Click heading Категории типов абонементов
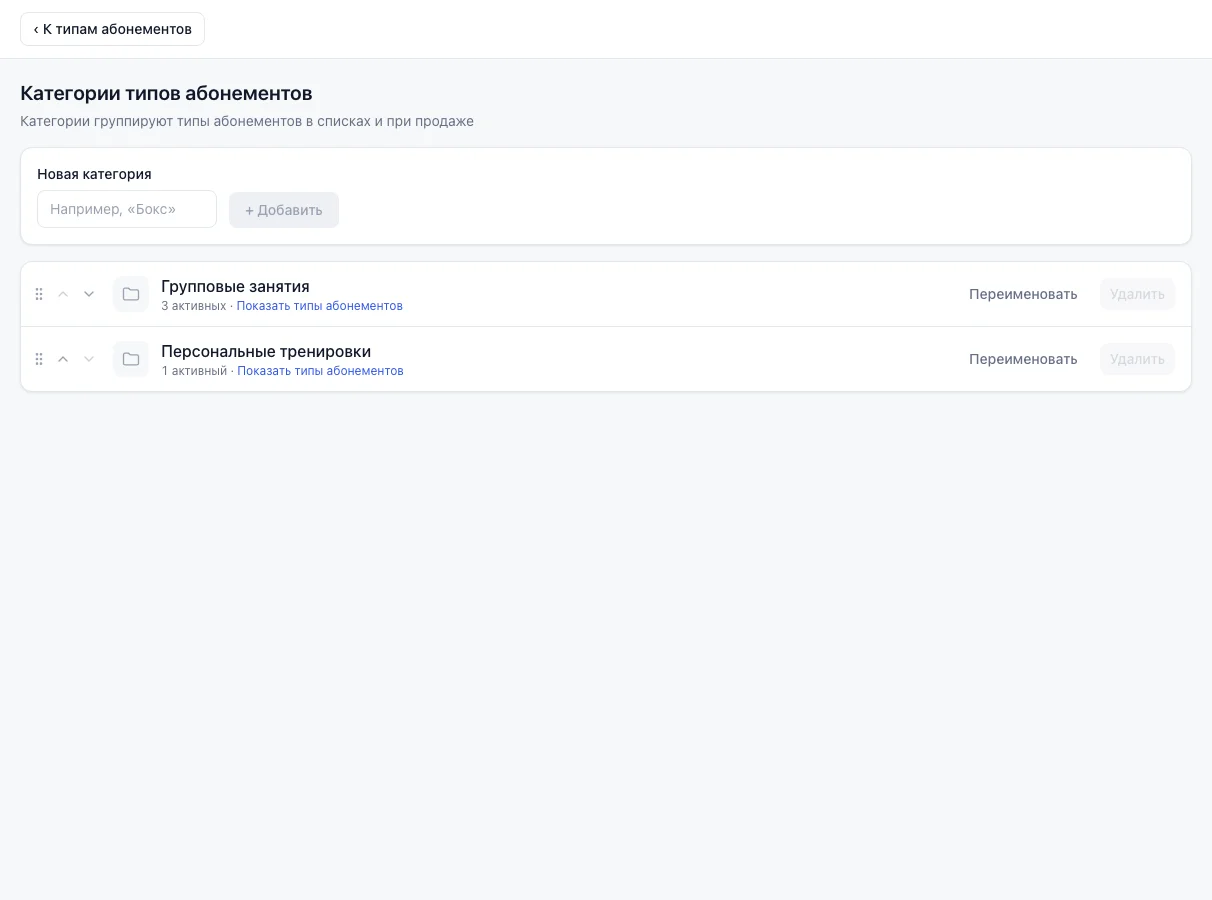The image size is (1212, 900). click(166, 94)
